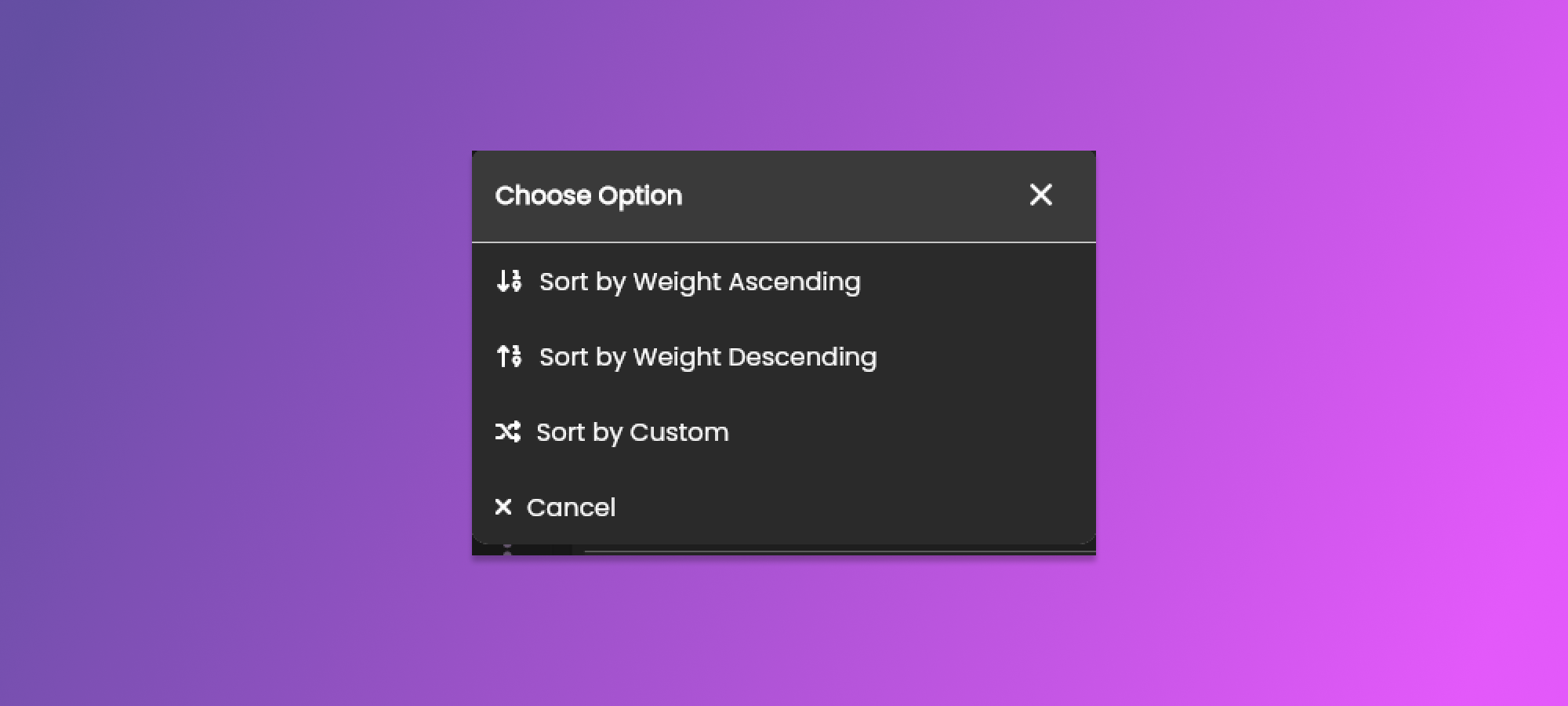Click empty header space between title and close
The width and height of the screenshot is (1568, 706).
pos(855,196)
